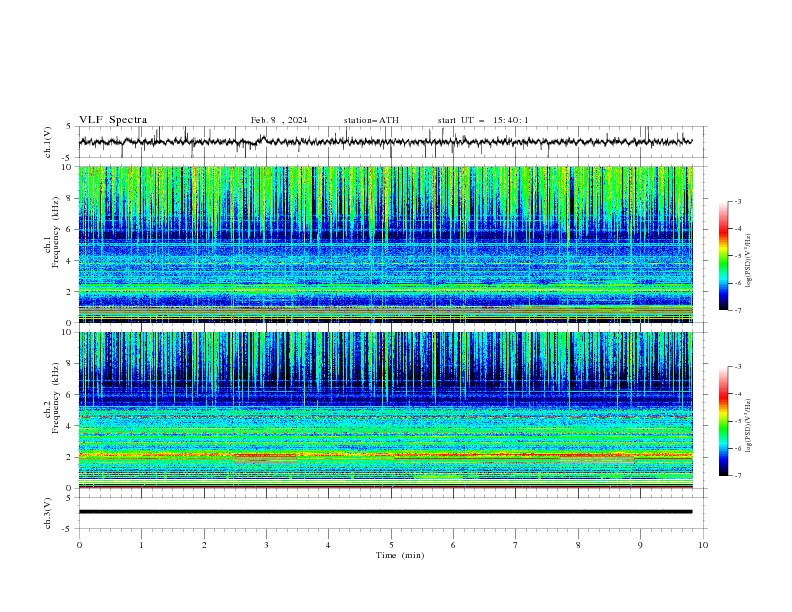The height and width of the screenshot is (612, 792).
Task: Select the date text "Feb. 8 , 2024"
Action: coord(279,120)
